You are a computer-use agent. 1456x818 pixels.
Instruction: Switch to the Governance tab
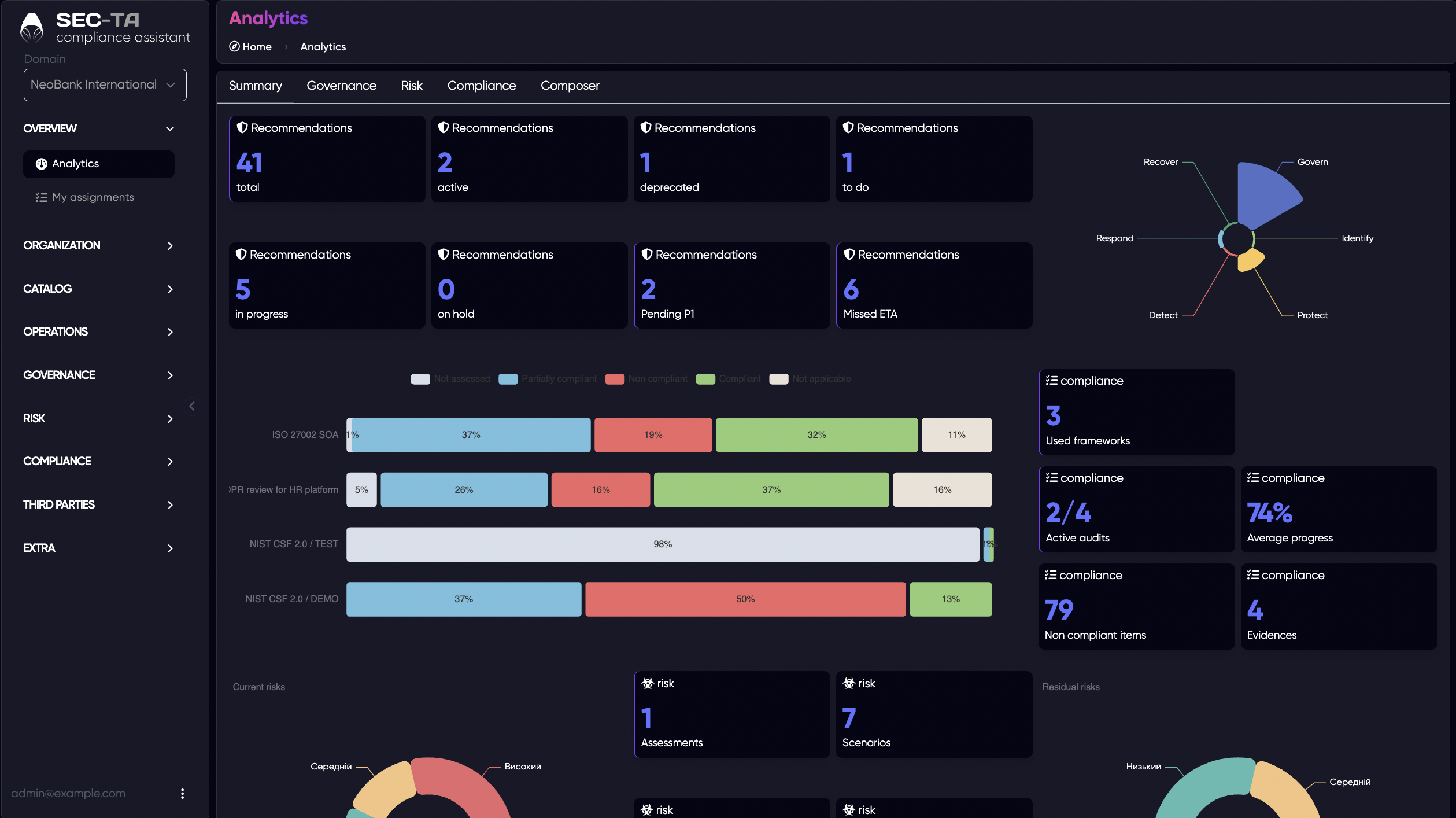click(x=341, y=86)
